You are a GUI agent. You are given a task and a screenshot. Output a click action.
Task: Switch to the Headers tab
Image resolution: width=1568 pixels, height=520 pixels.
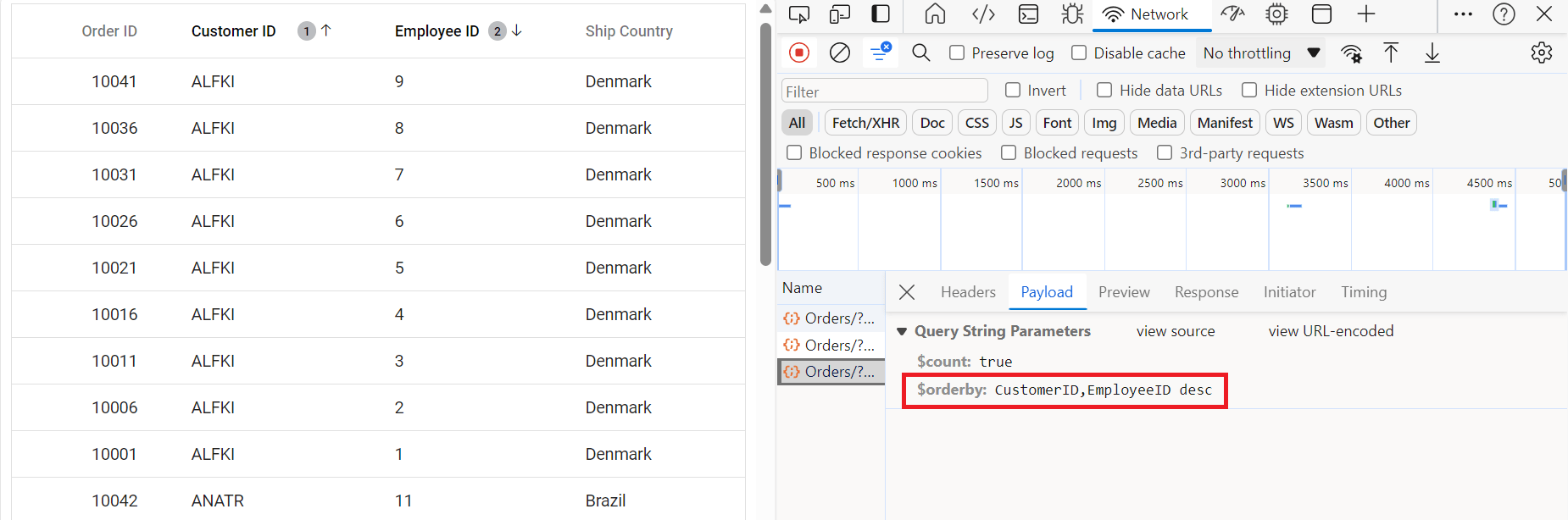pos(968,292)
